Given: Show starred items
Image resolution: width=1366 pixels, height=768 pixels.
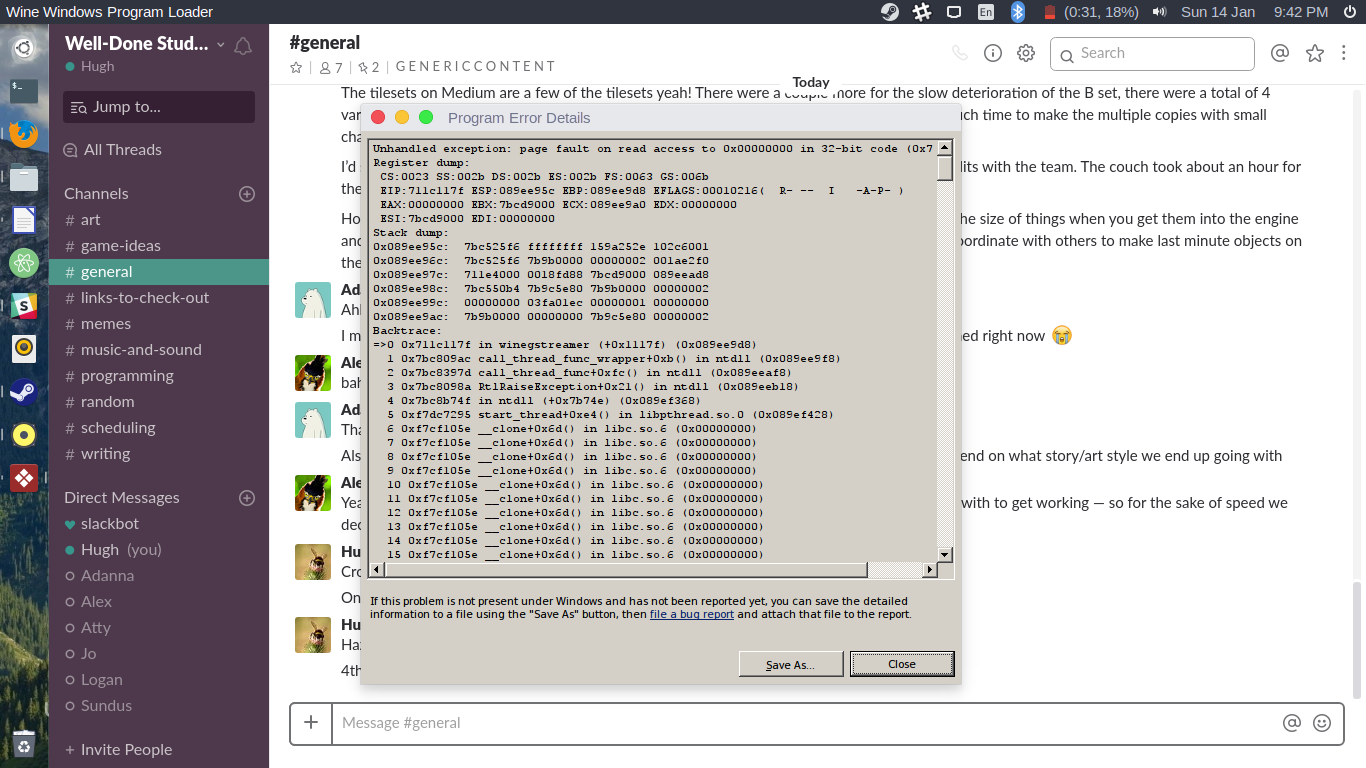Looking at the screenshot, I should tap(1315, 53).
